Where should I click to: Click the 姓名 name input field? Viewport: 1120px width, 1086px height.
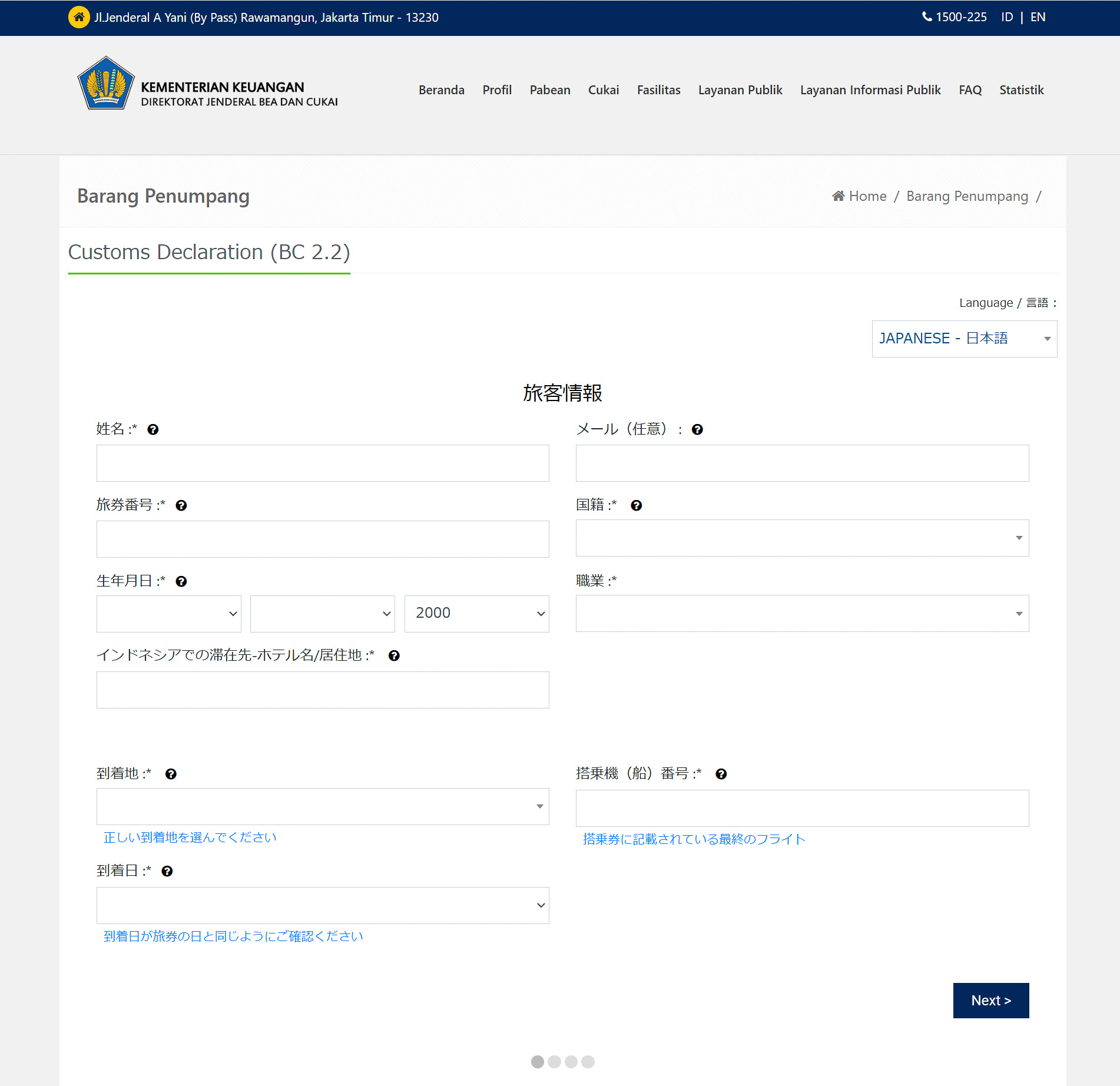click(x=322, y=463)
